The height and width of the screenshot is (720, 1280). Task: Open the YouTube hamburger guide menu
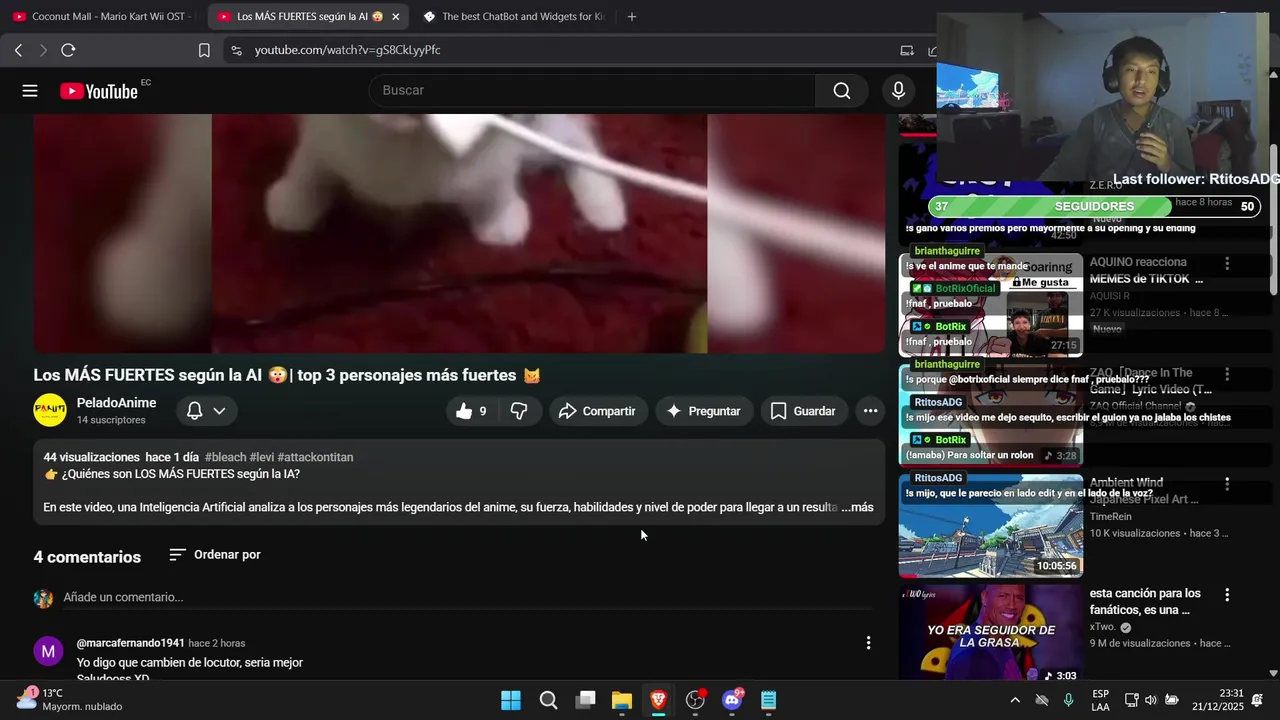pyautogui.click(x=30, y=91)
